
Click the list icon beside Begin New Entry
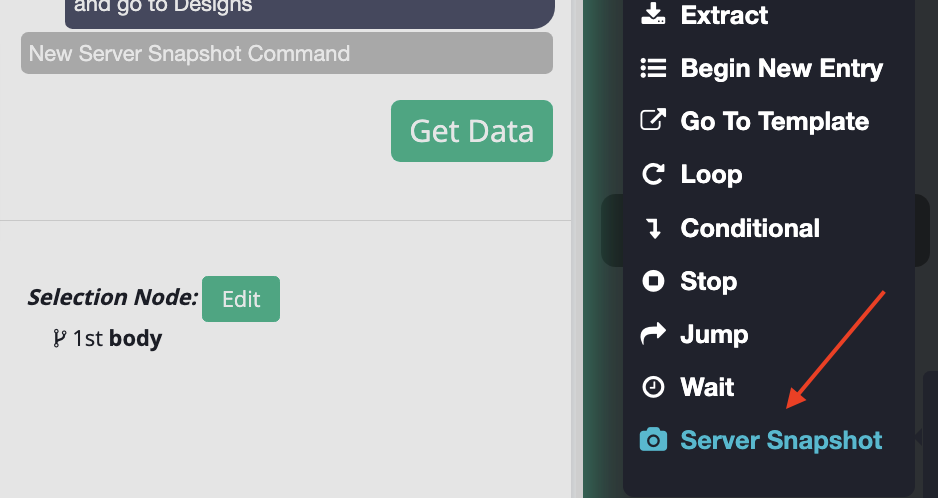pyautogui.click(x=653, y=68)
